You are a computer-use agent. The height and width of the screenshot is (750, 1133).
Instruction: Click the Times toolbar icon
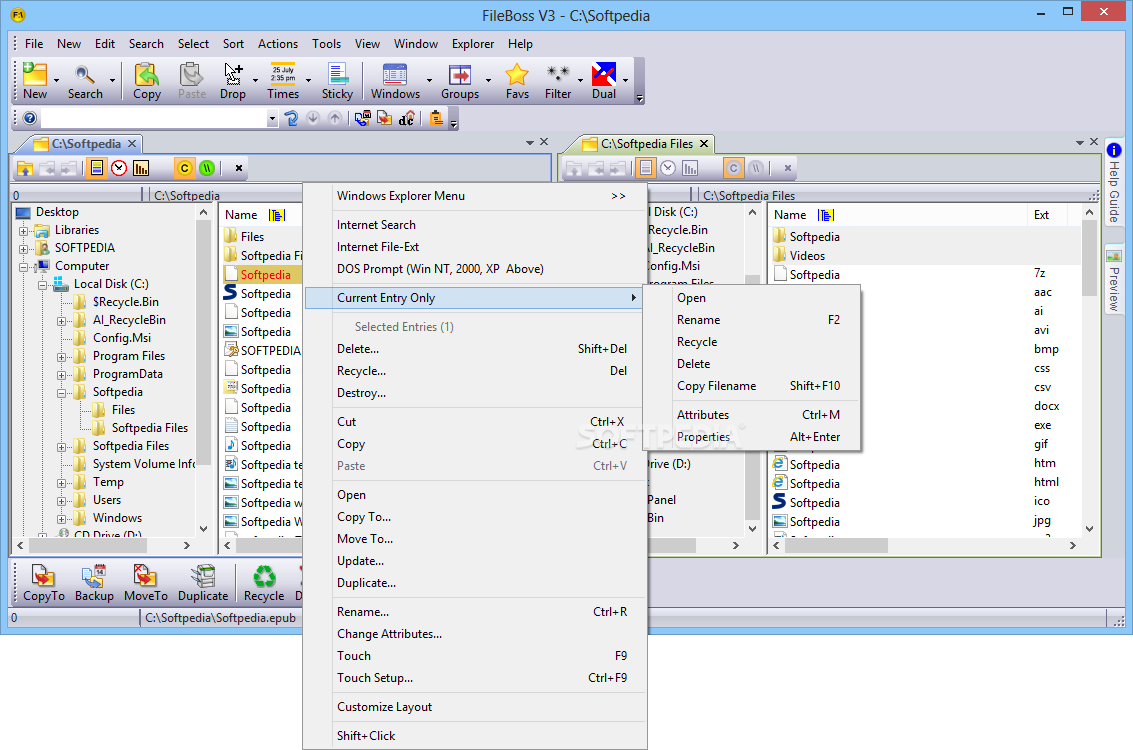point(283,74)
